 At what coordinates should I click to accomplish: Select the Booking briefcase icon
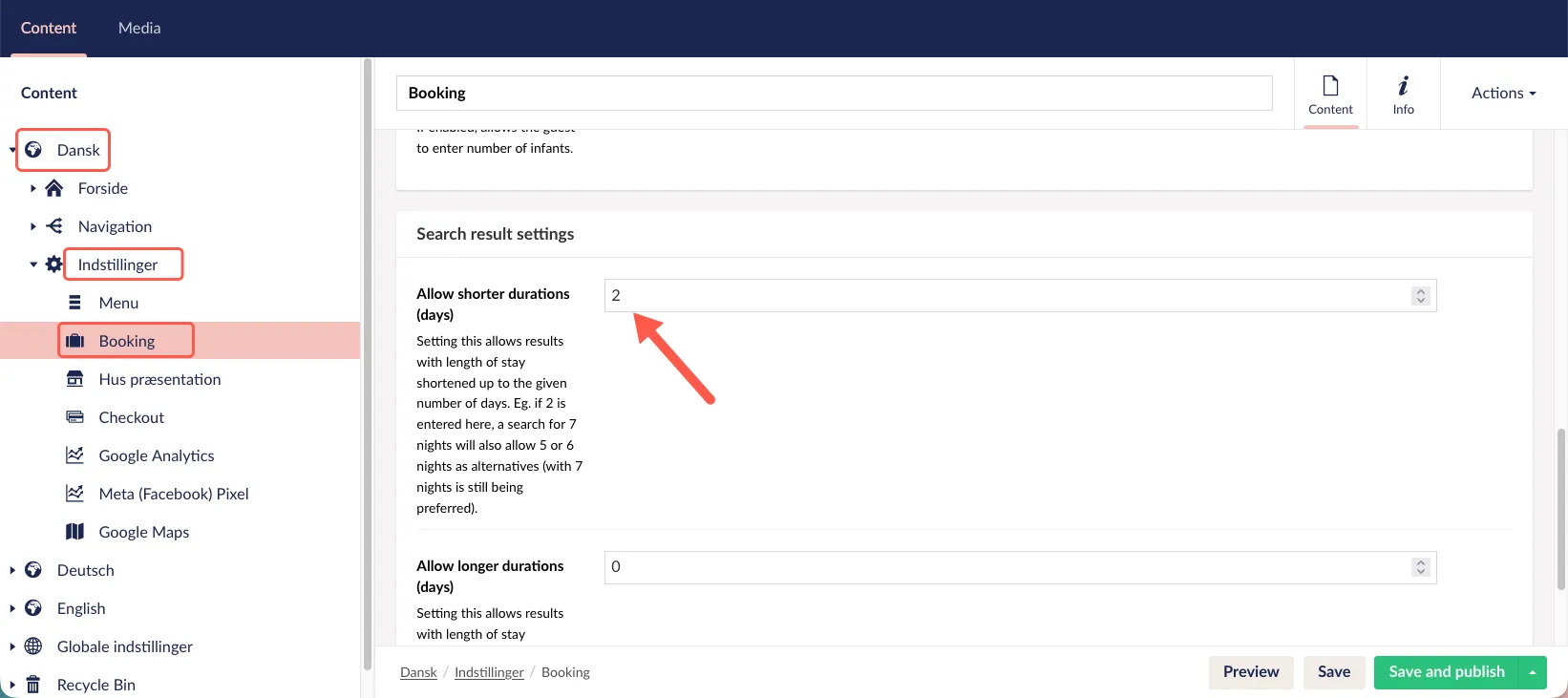click(x=74, y=341)
